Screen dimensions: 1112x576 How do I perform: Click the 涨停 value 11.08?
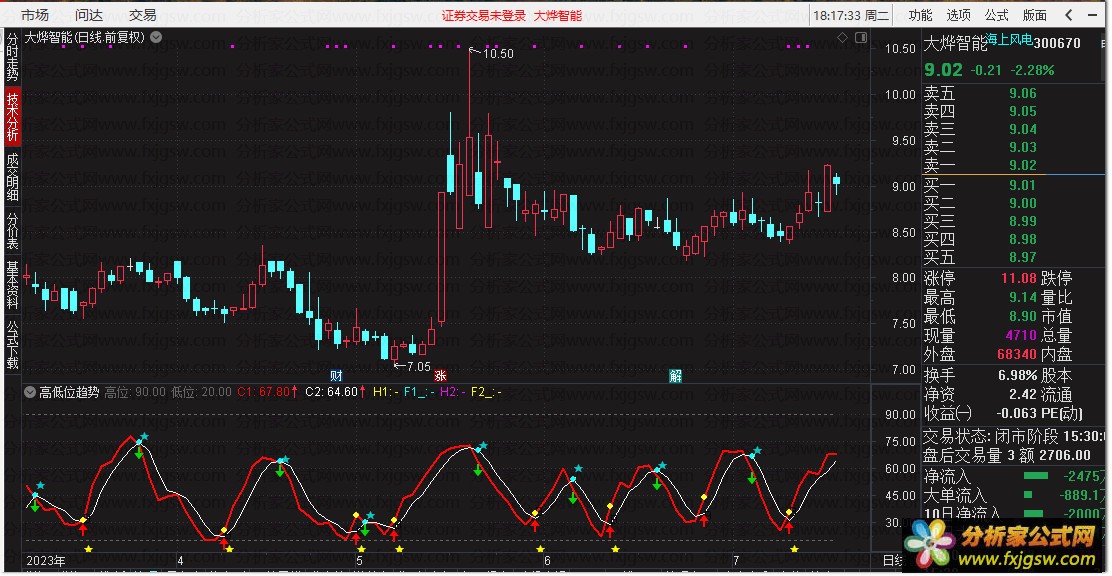click(1019, 279)
